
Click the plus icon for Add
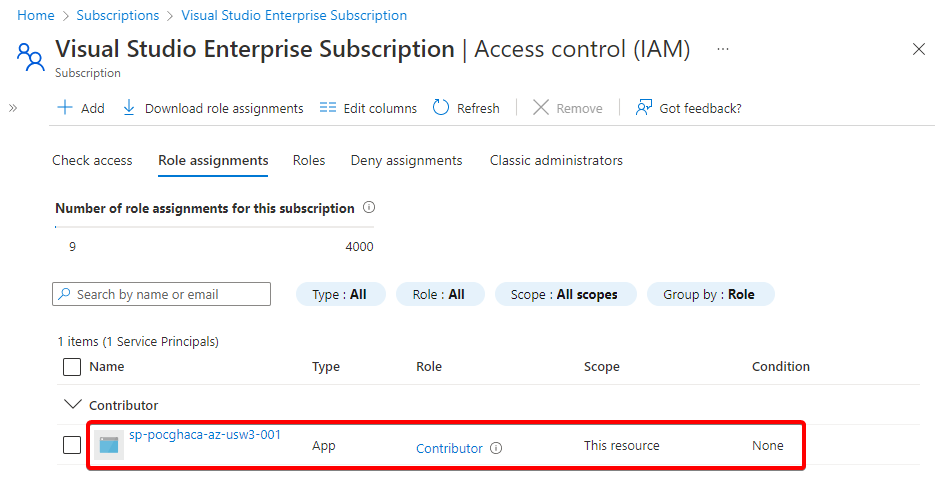coord(65,108)
